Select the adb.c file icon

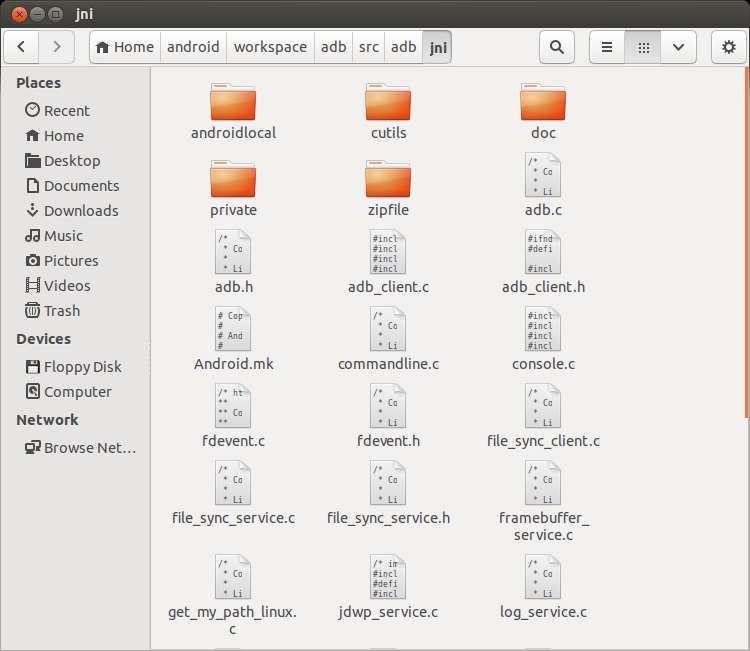[543, 175]
